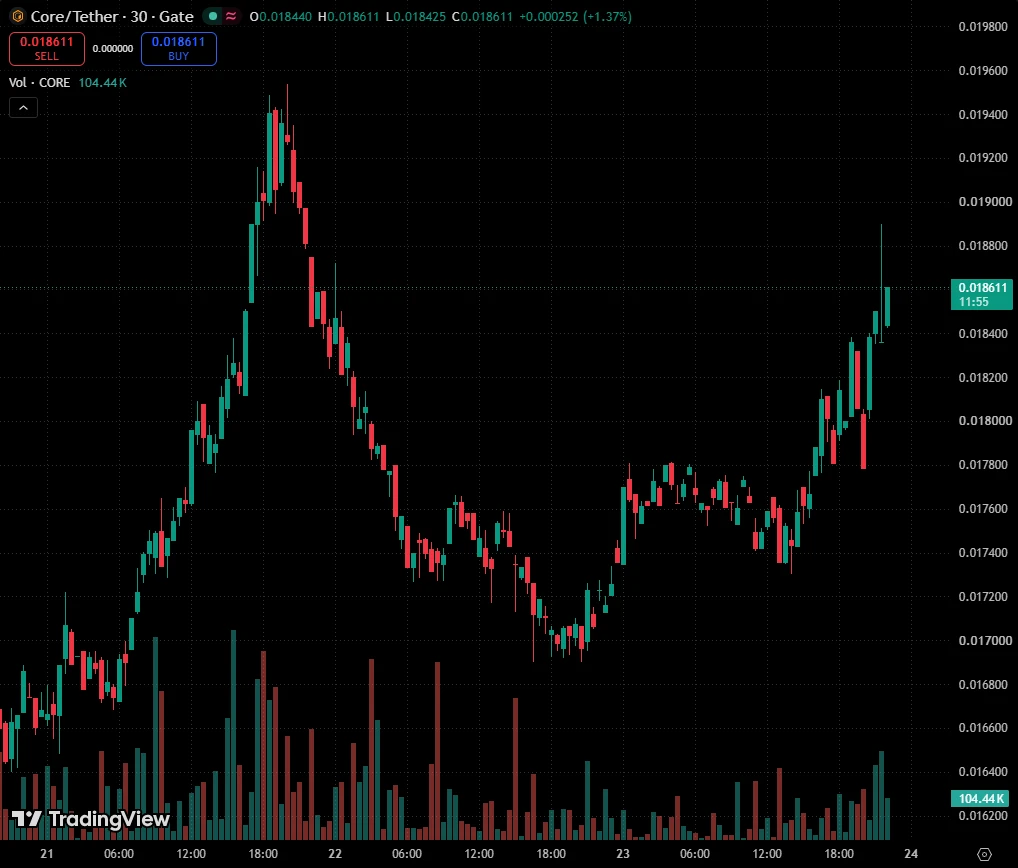Image resolution: width=1018 pixels, height=868 pixels.
Task: Click the date label 24 on time axis
Action: click(x=911, y=854)
